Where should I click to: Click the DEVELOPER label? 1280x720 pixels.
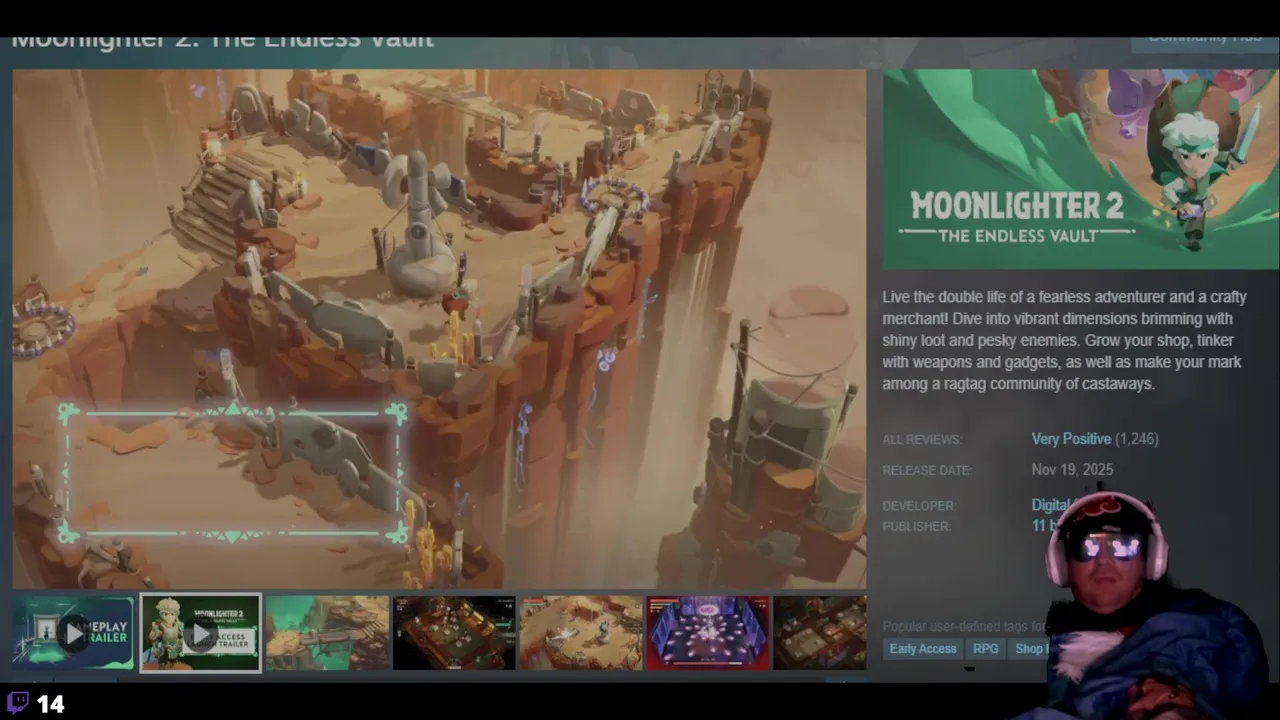coord(919,506)
